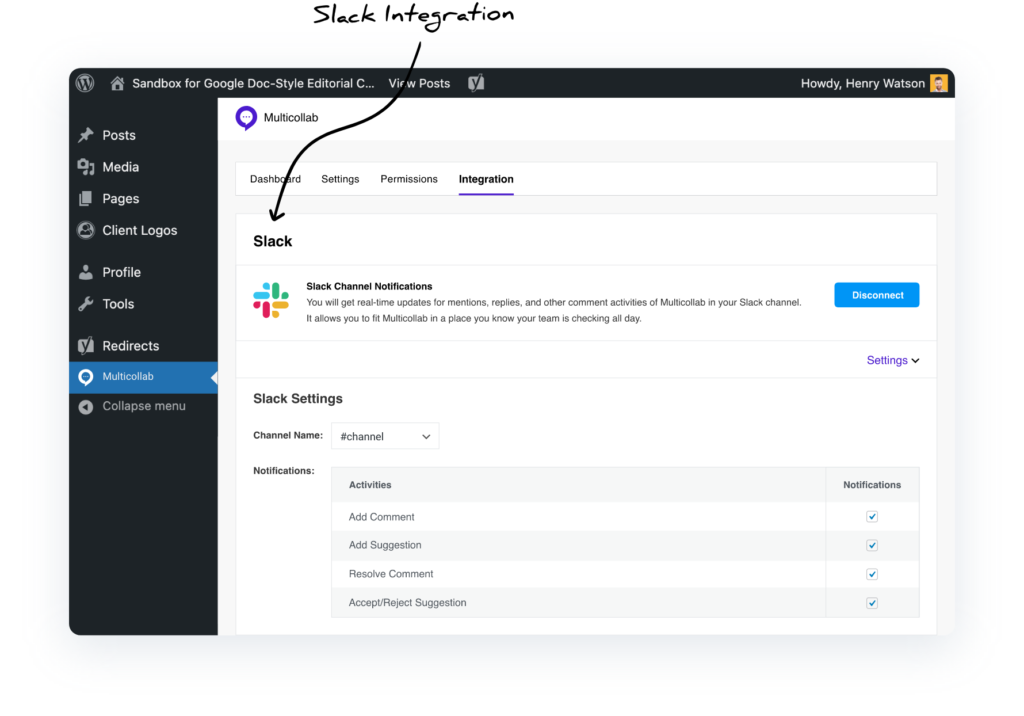Click the Multicollab sidebar icon
The width and height of the screenshot is (1024, 716).
point(86,377)
